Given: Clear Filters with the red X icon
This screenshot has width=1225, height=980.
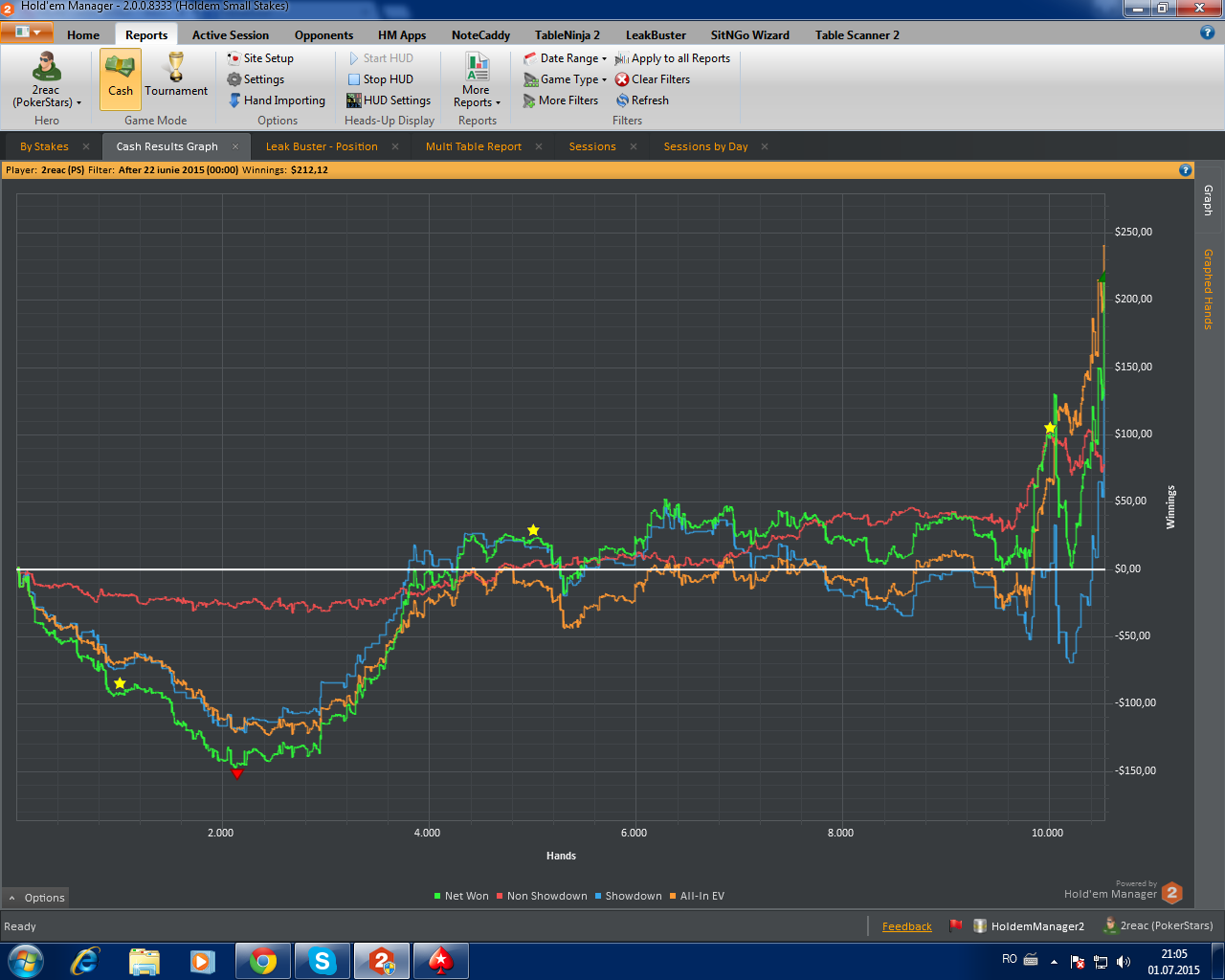Looking at the screenshot, I should coord(622,79).
